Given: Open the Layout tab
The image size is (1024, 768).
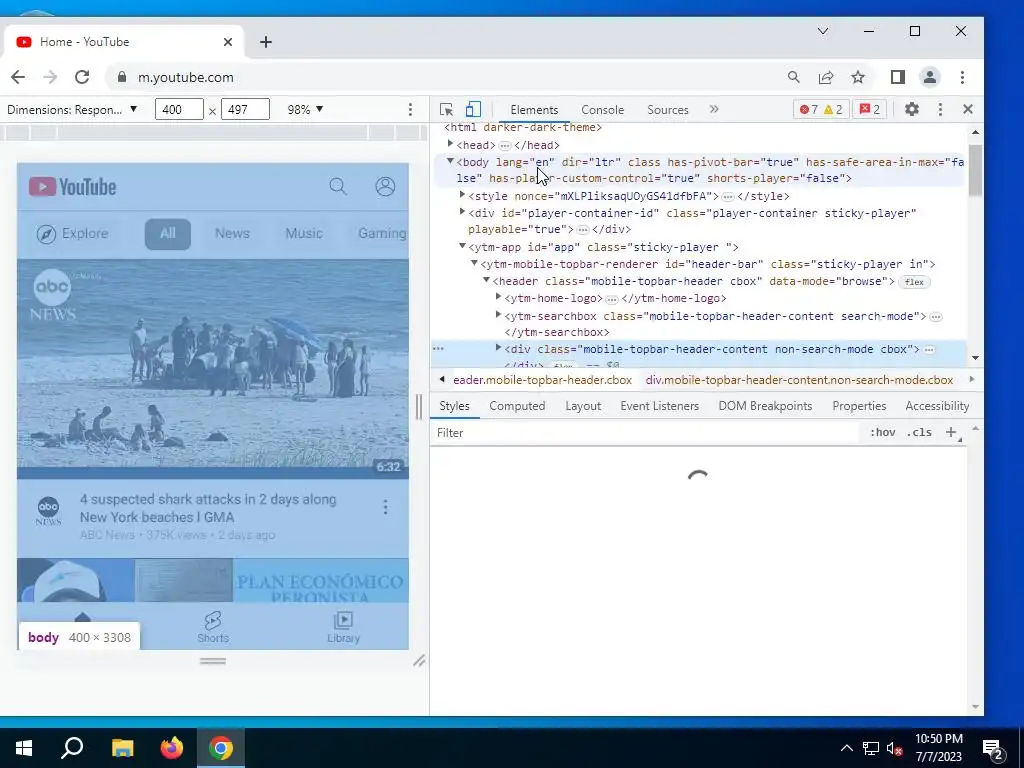Looking at the screenshot, I should point(583,406).
